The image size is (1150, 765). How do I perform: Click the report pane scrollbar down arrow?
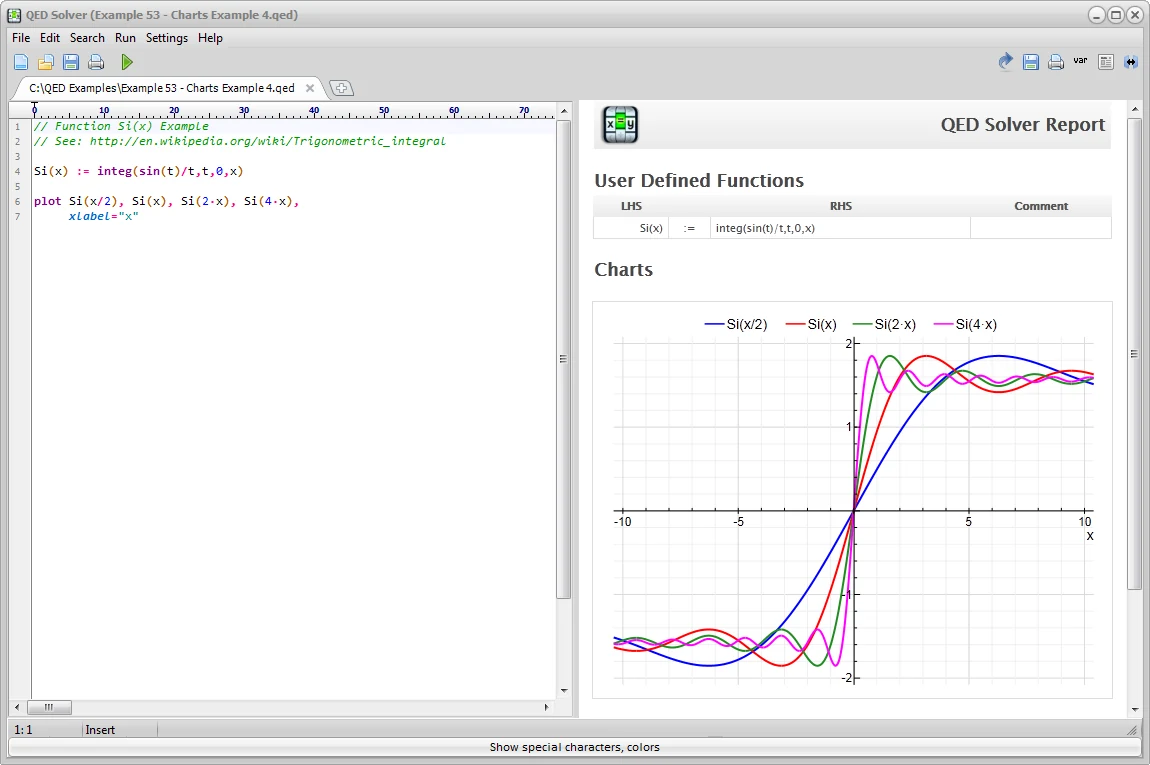click(x=1135, y=709)
